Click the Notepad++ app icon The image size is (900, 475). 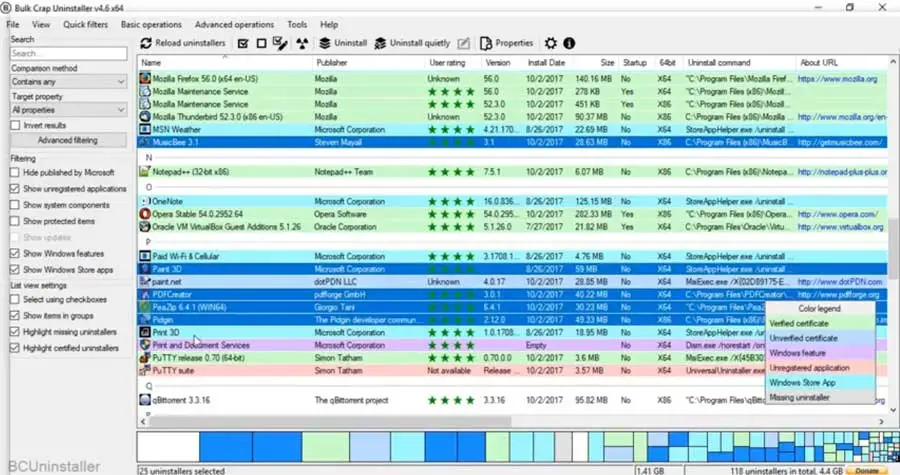coord(145,172)
